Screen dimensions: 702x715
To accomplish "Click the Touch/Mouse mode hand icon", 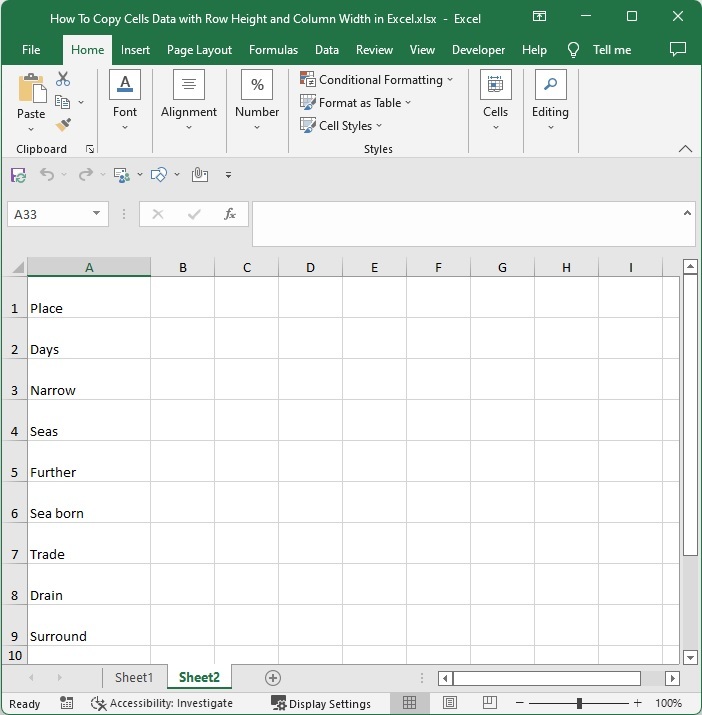I will [x=200, y=175].
